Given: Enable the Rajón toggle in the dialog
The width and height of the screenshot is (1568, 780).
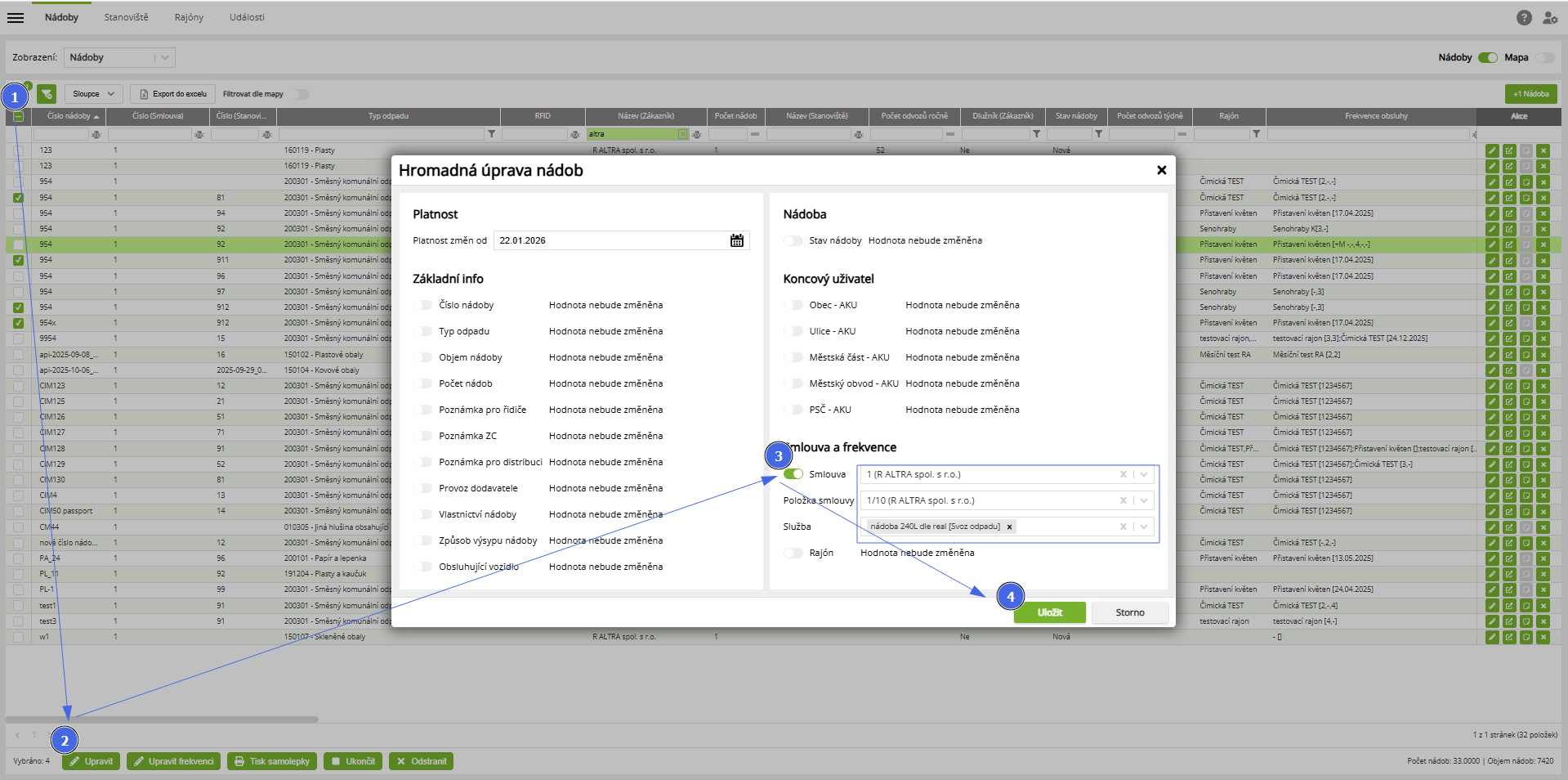Looking at the screenshot, I should (x=793, y=553).
